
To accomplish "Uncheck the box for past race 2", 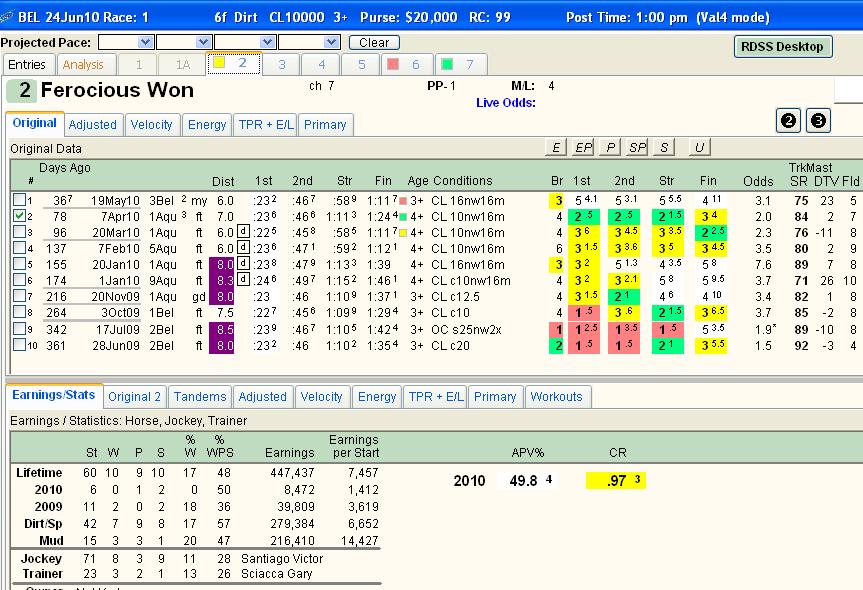I will tap(19, 215).
